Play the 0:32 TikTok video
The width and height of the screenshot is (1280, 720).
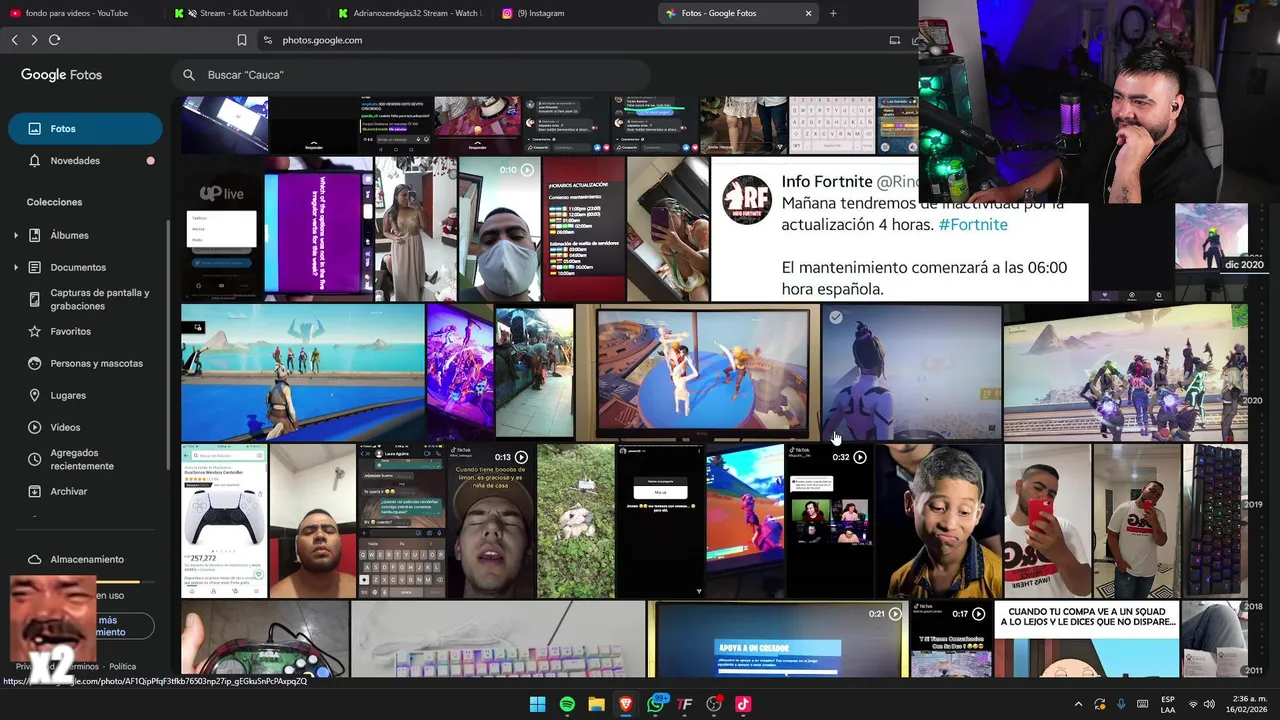[859, 457]
